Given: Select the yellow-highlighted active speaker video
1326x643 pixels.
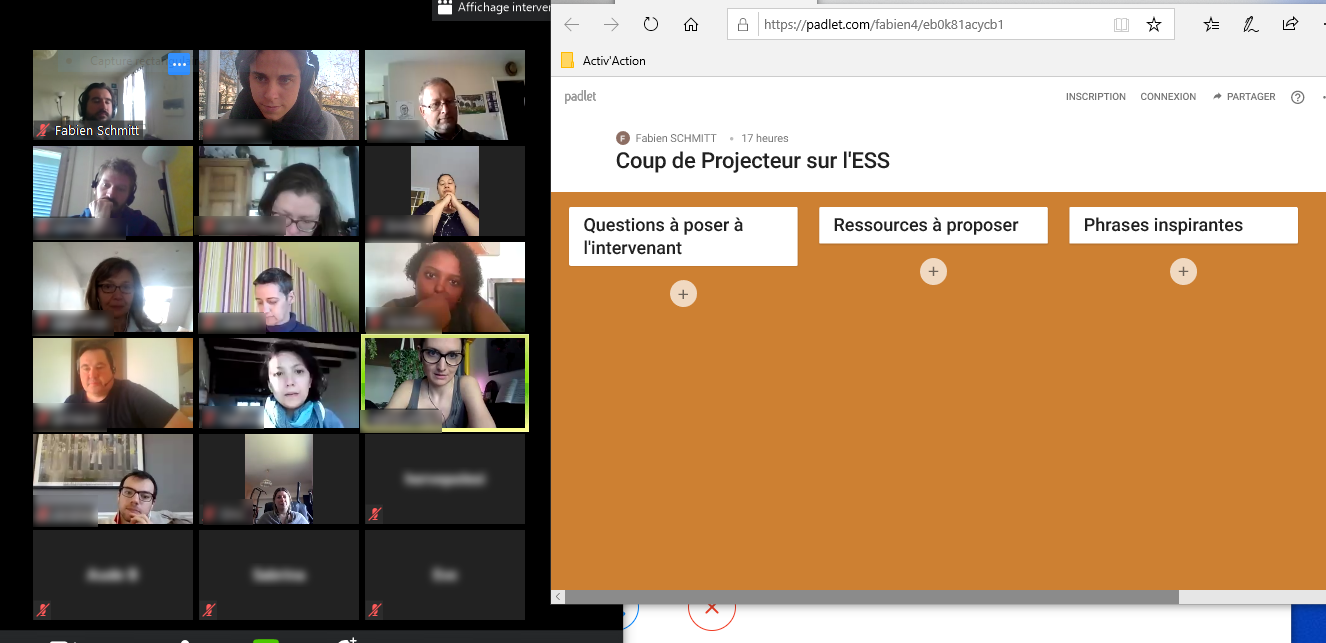Looking at the screenshot, I should (x=445, y=383).
